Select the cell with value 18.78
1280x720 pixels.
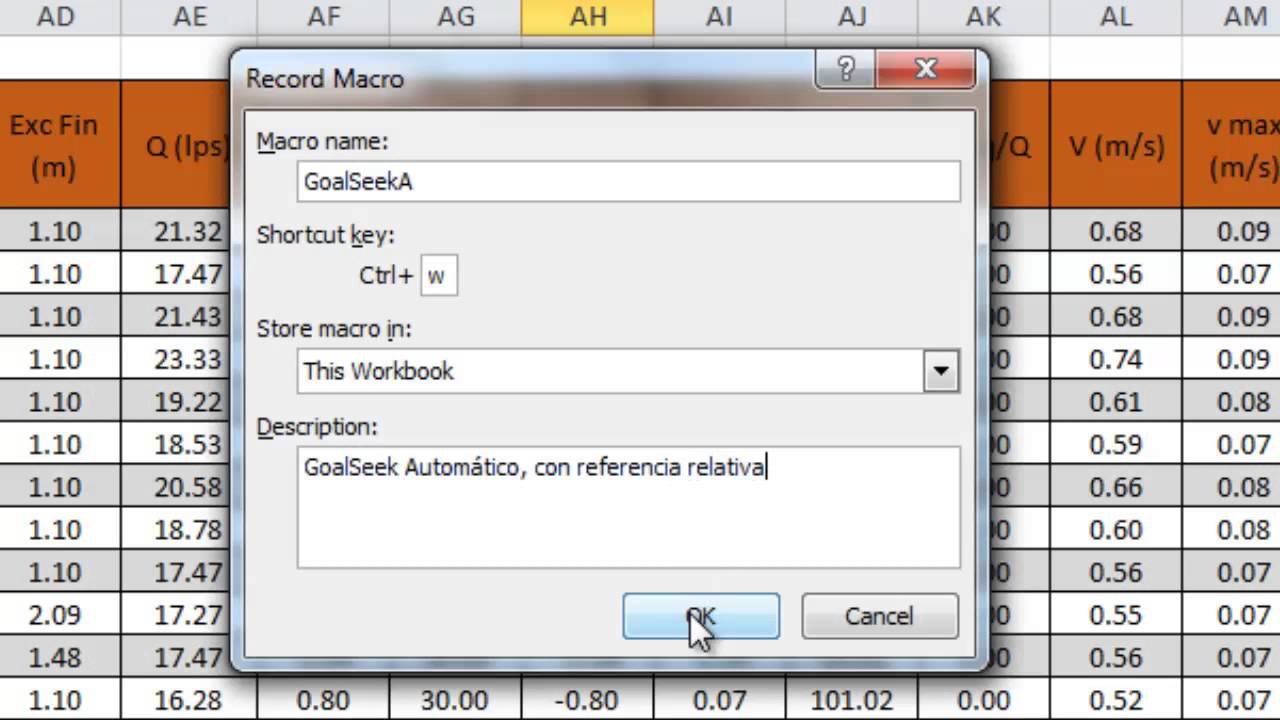click(176, 529)
